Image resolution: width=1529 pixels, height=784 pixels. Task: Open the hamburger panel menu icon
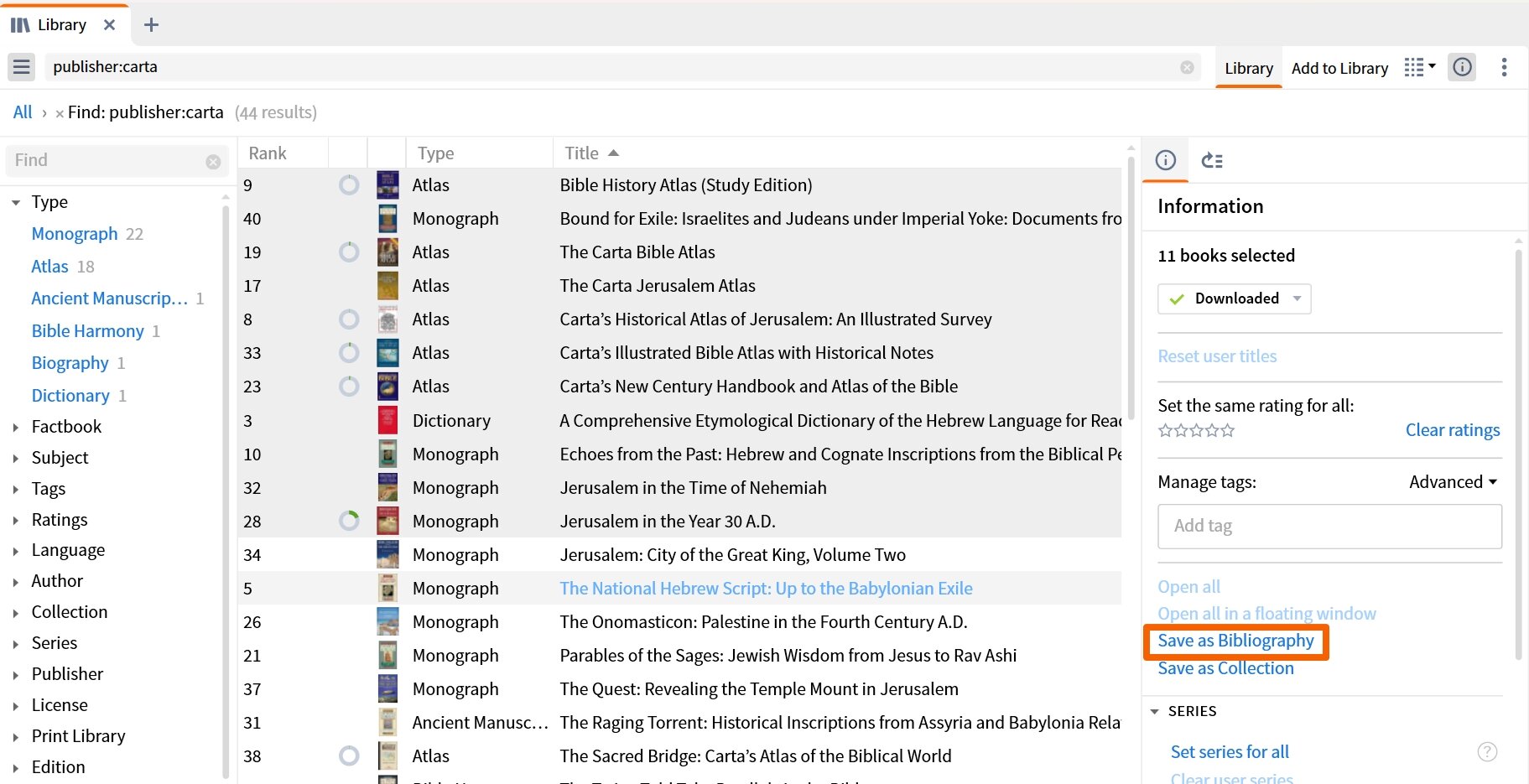(x=22, y=67)
